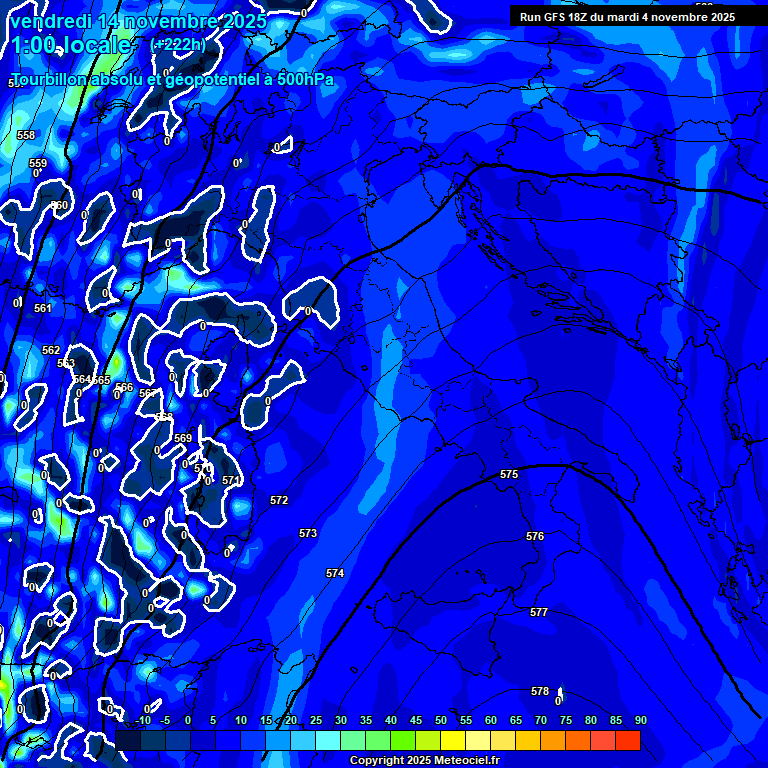
Task: Click the 573 geopotential contour label
Action: pyautogui.click(x=308, y=534)
